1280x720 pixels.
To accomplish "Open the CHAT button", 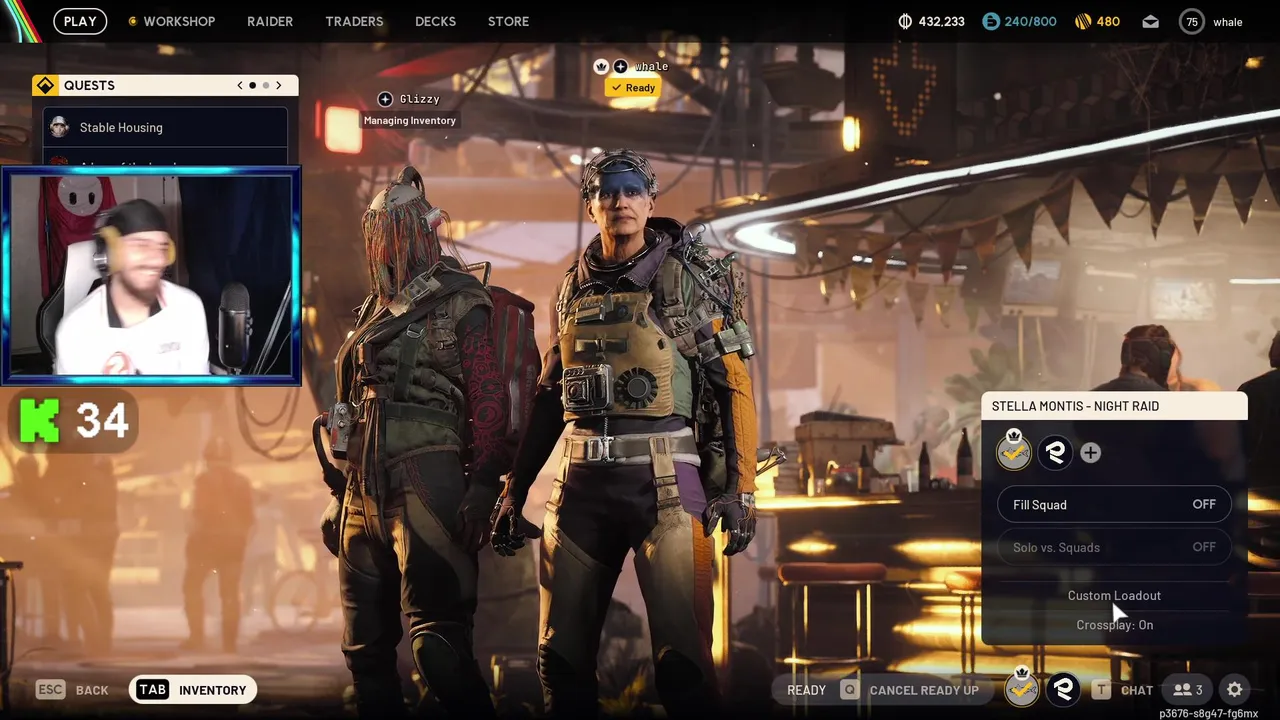I will click(1123, 690).
